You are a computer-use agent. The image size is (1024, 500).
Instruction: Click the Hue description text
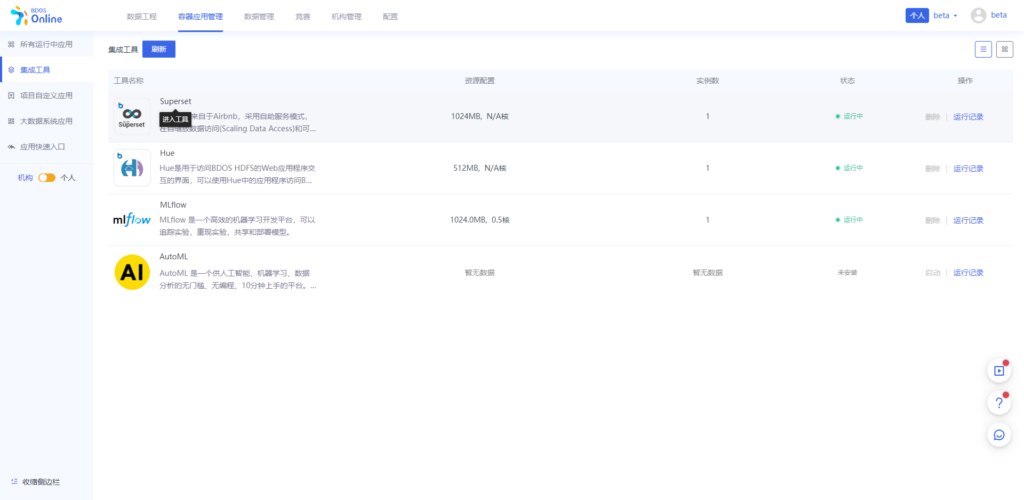(x=238, y=174)
